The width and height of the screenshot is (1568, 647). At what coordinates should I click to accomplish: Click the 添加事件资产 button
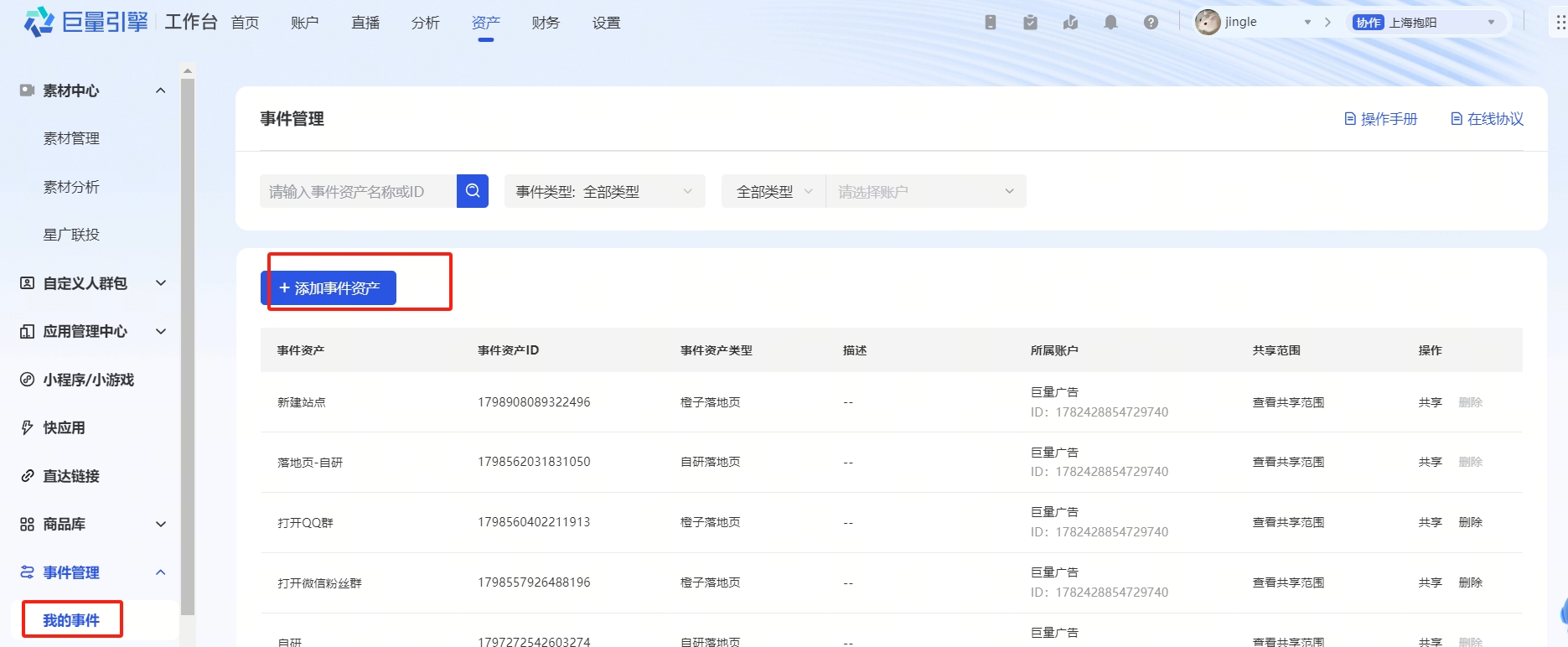(x=329, y=288)
